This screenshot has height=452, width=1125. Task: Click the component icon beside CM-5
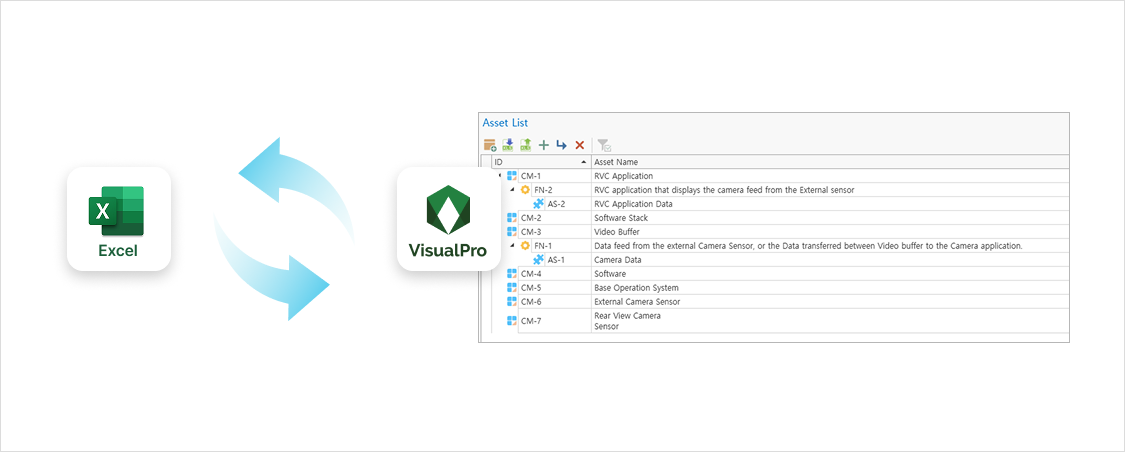[x=512, y=288]
